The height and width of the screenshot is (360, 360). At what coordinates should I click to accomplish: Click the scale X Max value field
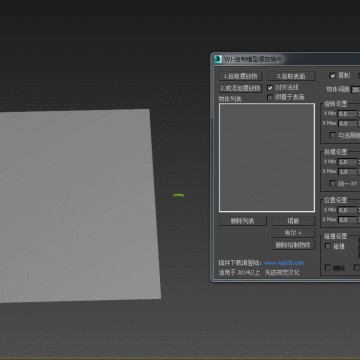pyautogui.click(x=347, y=172)
